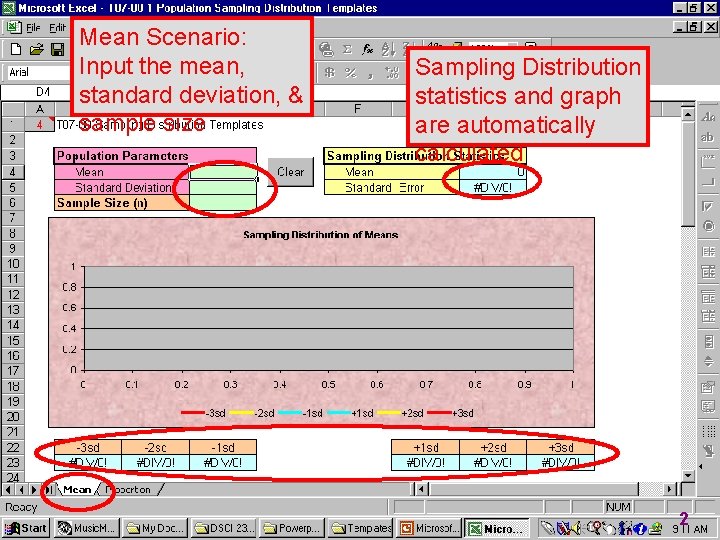This screenshot has width=720, height=540.
Task: Click the horizontal scrollbar right arrow
Action: point(671,489)
